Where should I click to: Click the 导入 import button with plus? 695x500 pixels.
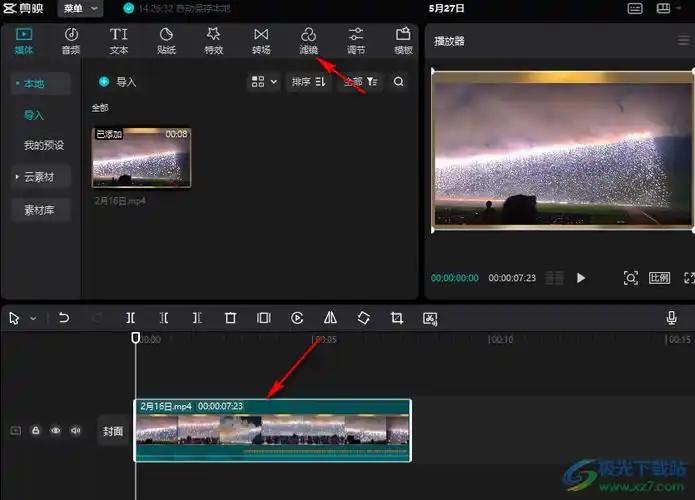117,82
